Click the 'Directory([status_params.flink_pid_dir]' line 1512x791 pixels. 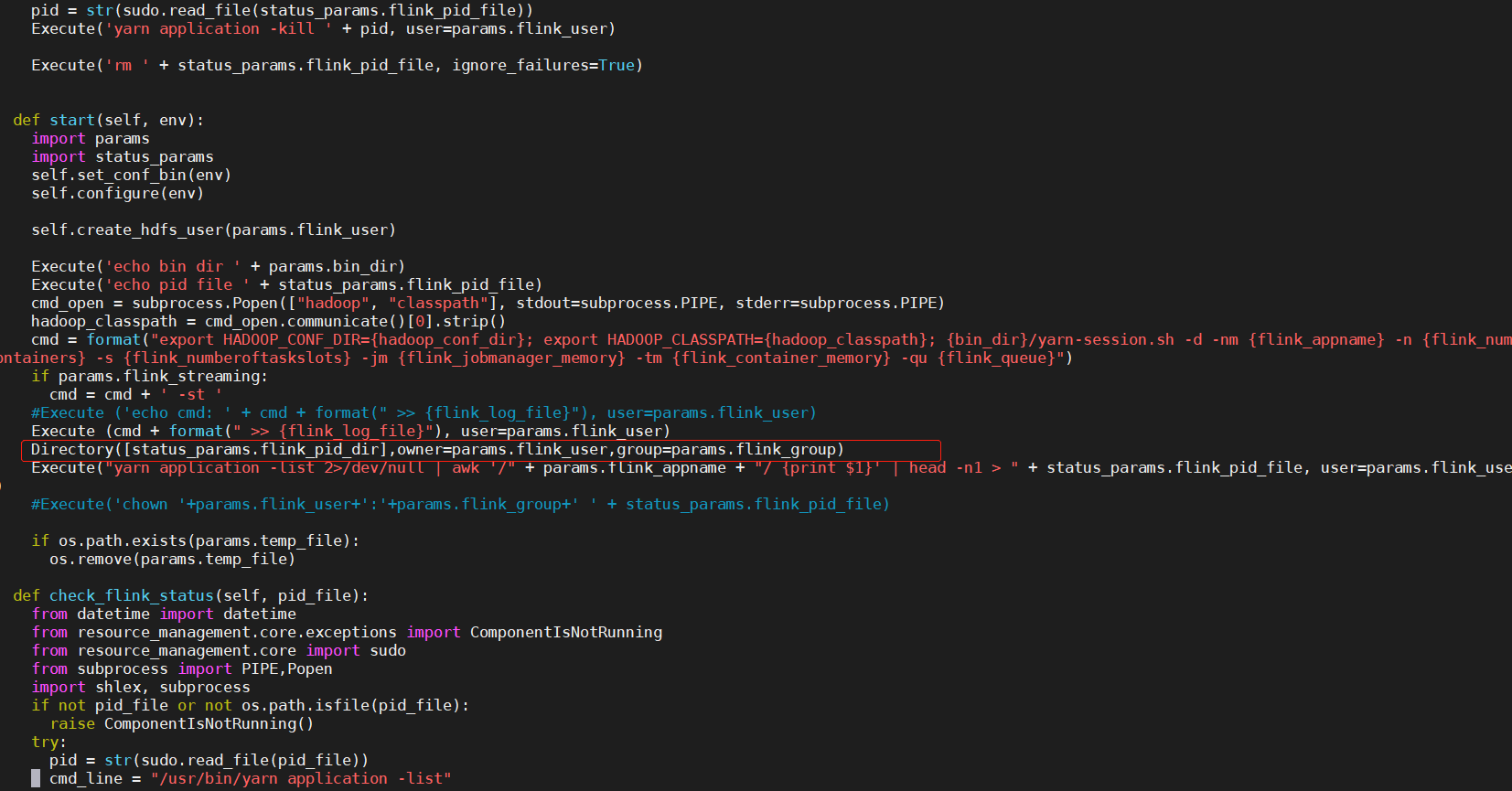[x=437, y=449]
